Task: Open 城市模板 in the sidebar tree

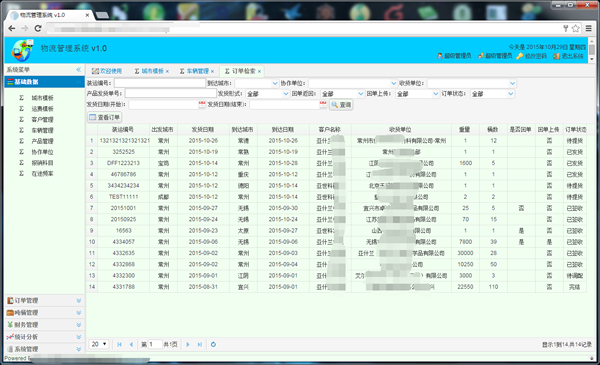Action: click(42, 98)
